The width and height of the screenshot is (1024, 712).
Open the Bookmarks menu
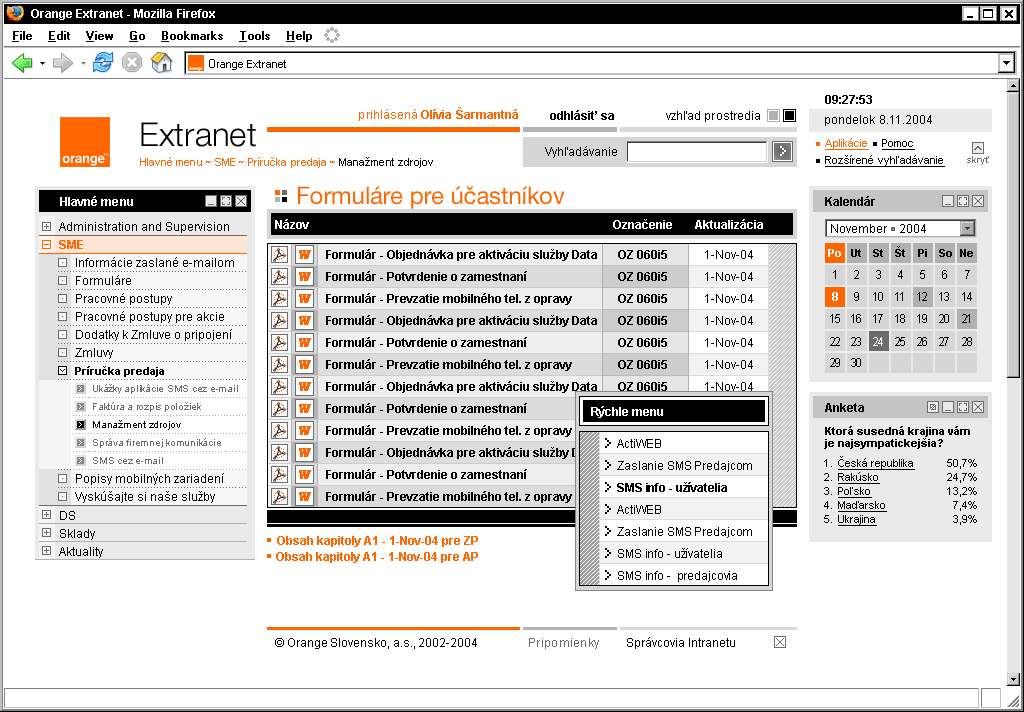click(192, 36)
